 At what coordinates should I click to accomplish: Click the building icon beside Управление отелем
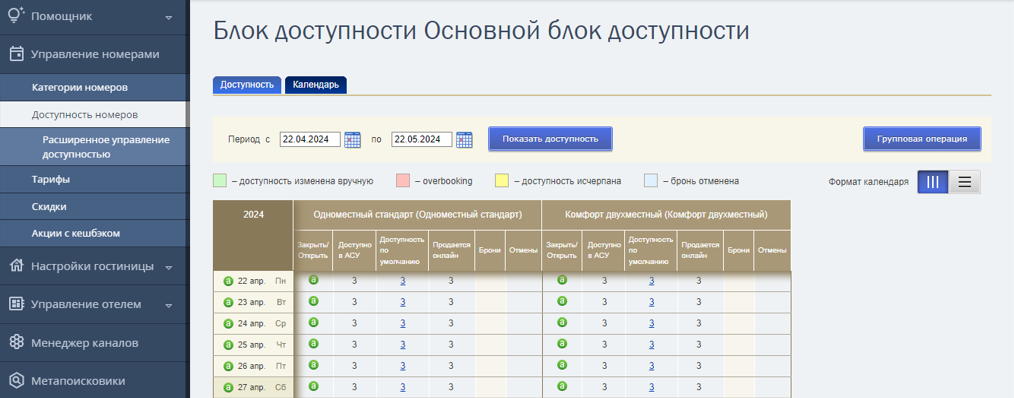17,304
